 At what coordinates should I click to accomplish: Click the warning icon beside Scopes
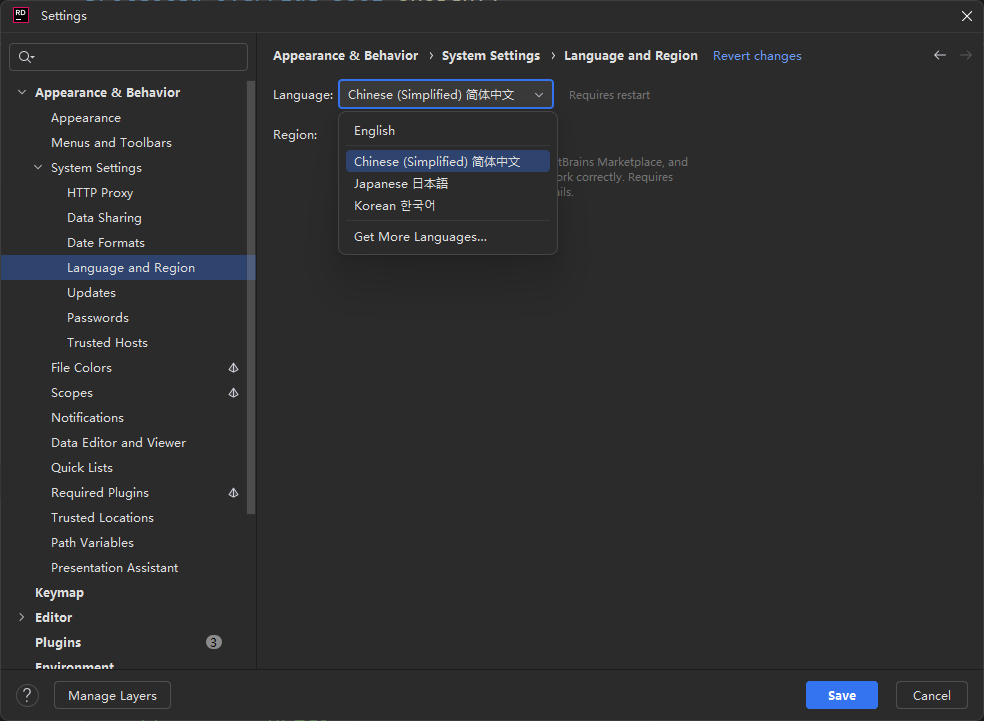click(x=233, y=392)
